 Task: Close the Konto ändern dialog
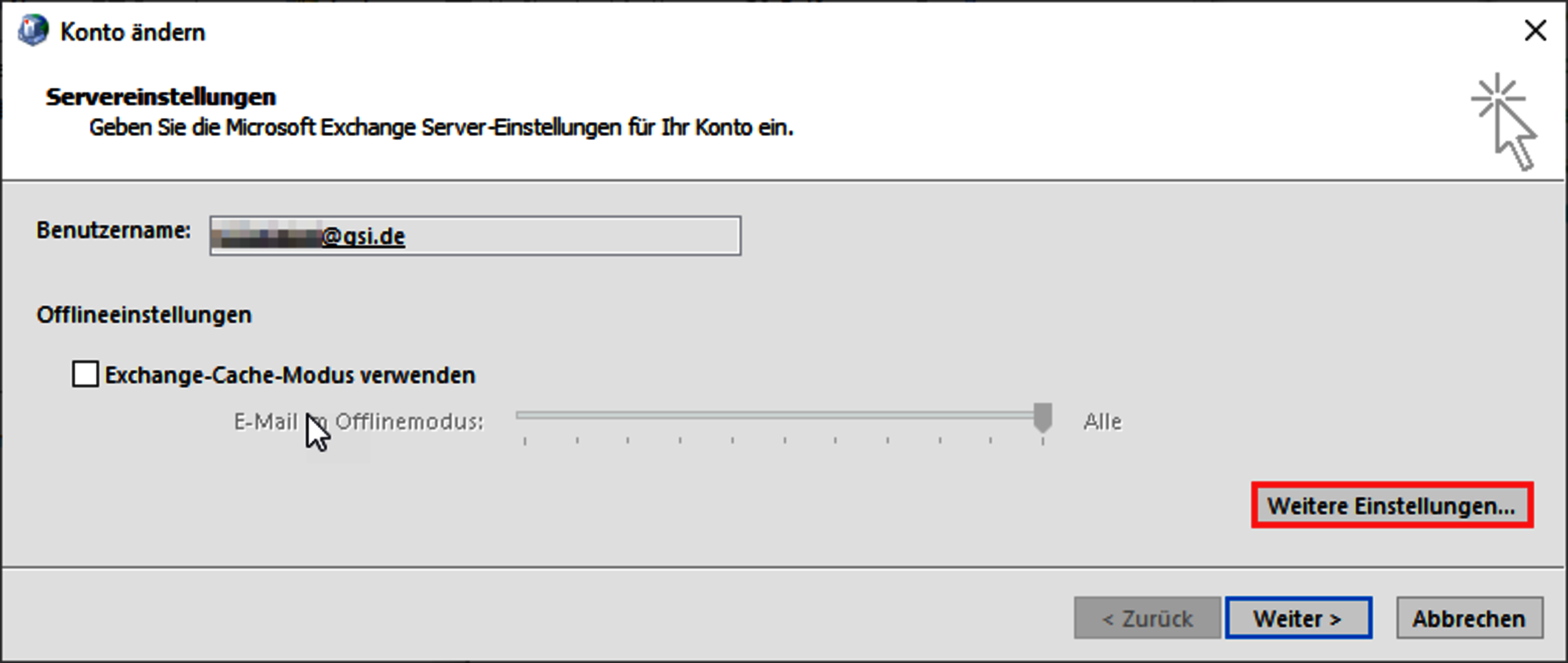coord(1535,31)
